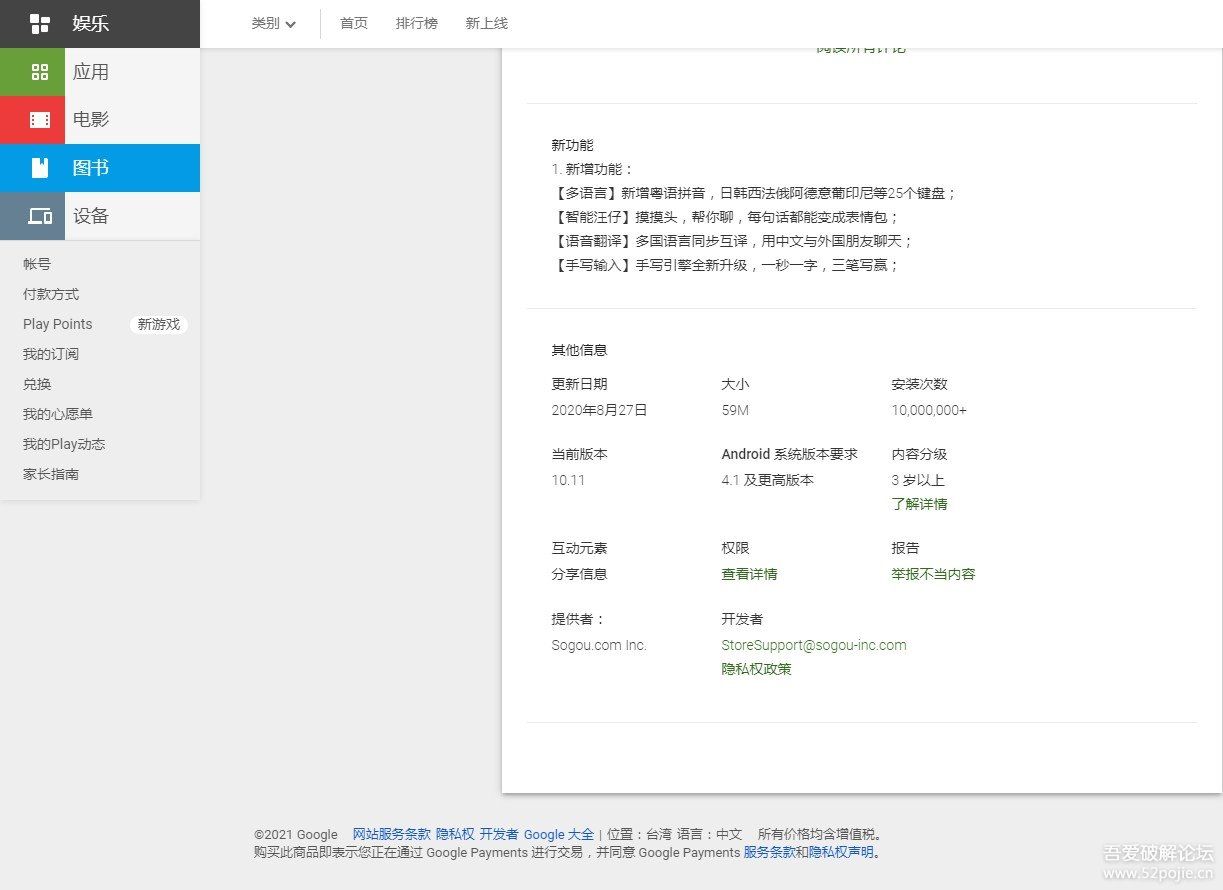This screenshot has width=1223, height=890.
Task: Open the developer 隐私权政策 link
Action: pyautogui.click(x=757, y=669)
